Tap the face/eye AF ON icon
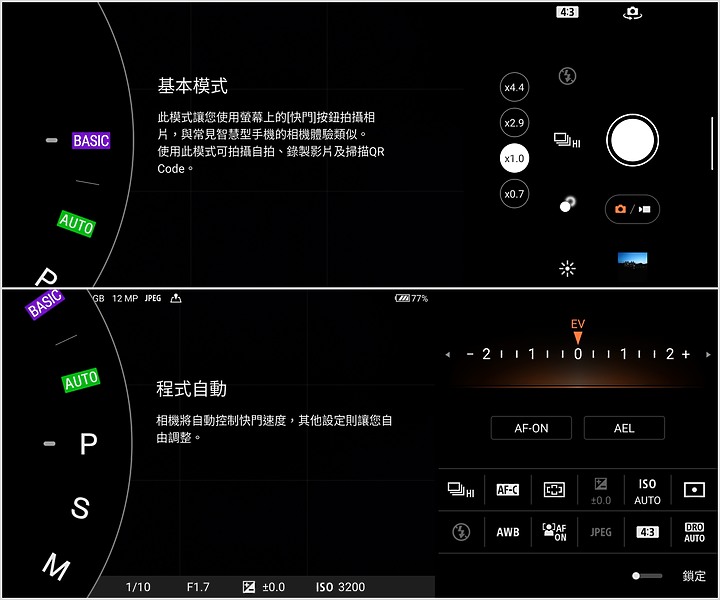720x600 pixels. click(x=554, y=532)
